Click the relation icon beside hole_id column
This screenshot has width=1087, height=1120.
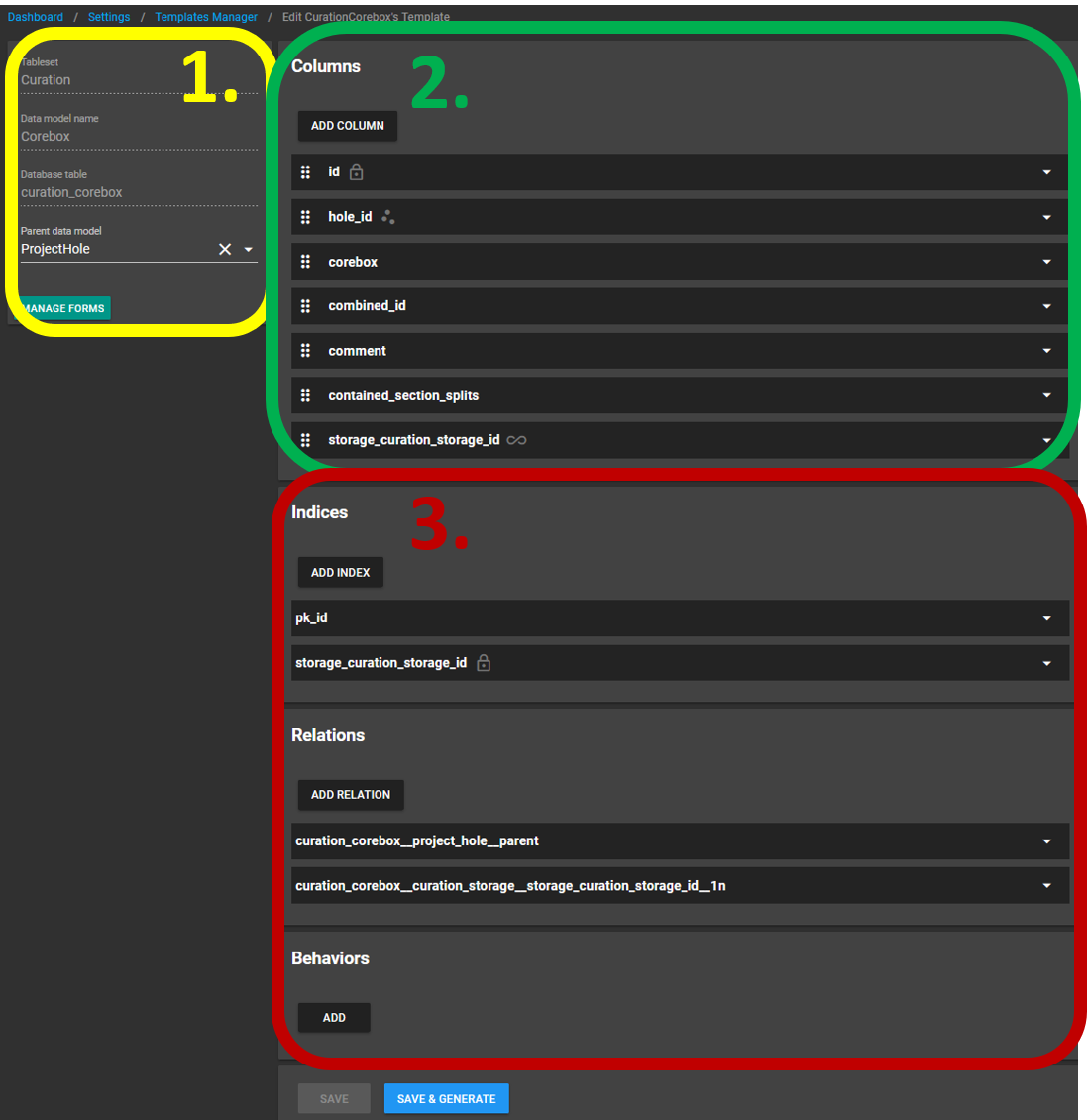coord(388,216)
